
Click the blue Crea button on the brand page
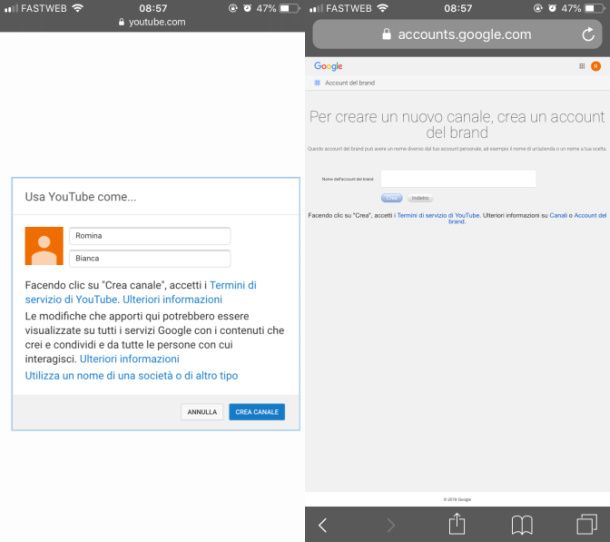pos(391,198)
